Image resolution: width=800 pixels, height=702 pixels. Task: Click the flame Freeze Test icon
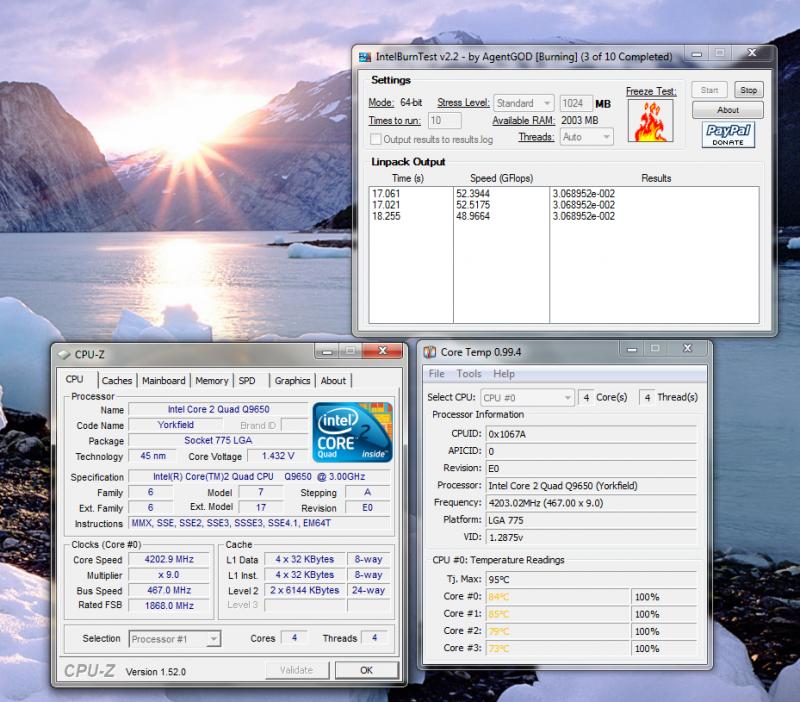(651, 121)
